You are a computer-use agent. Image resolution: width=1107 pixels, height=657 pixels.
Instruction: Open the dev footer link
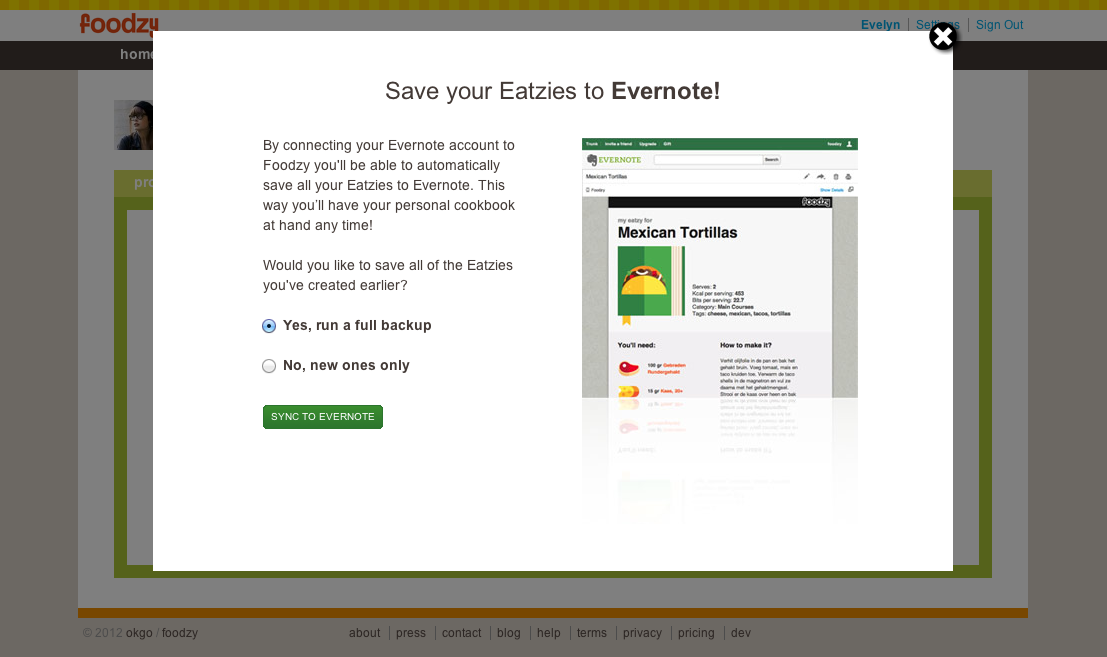(741, 633)
